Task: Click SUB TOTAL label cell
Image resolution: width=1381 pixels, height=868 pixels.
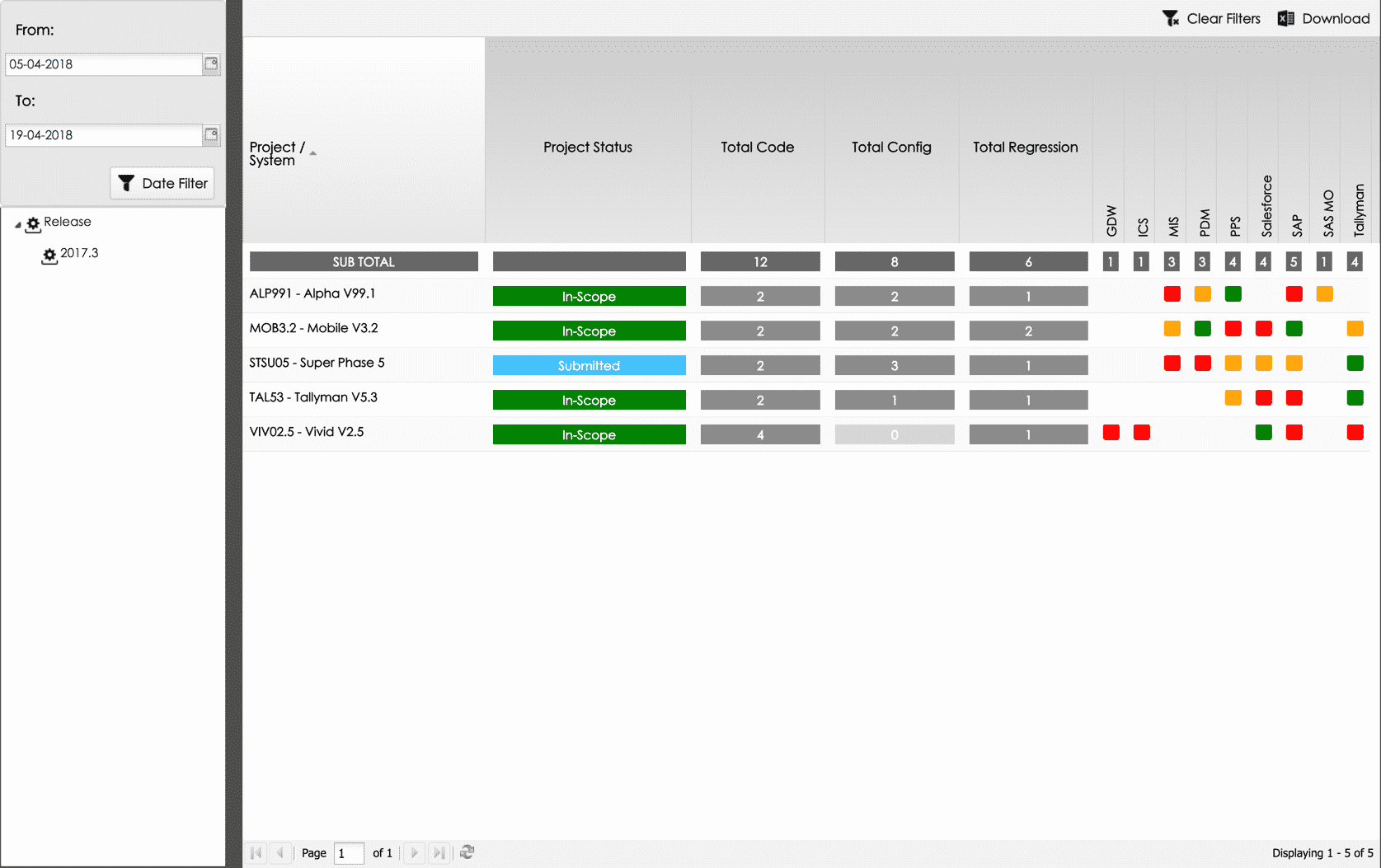Action: pyautogui.click(x=364, y=261)
